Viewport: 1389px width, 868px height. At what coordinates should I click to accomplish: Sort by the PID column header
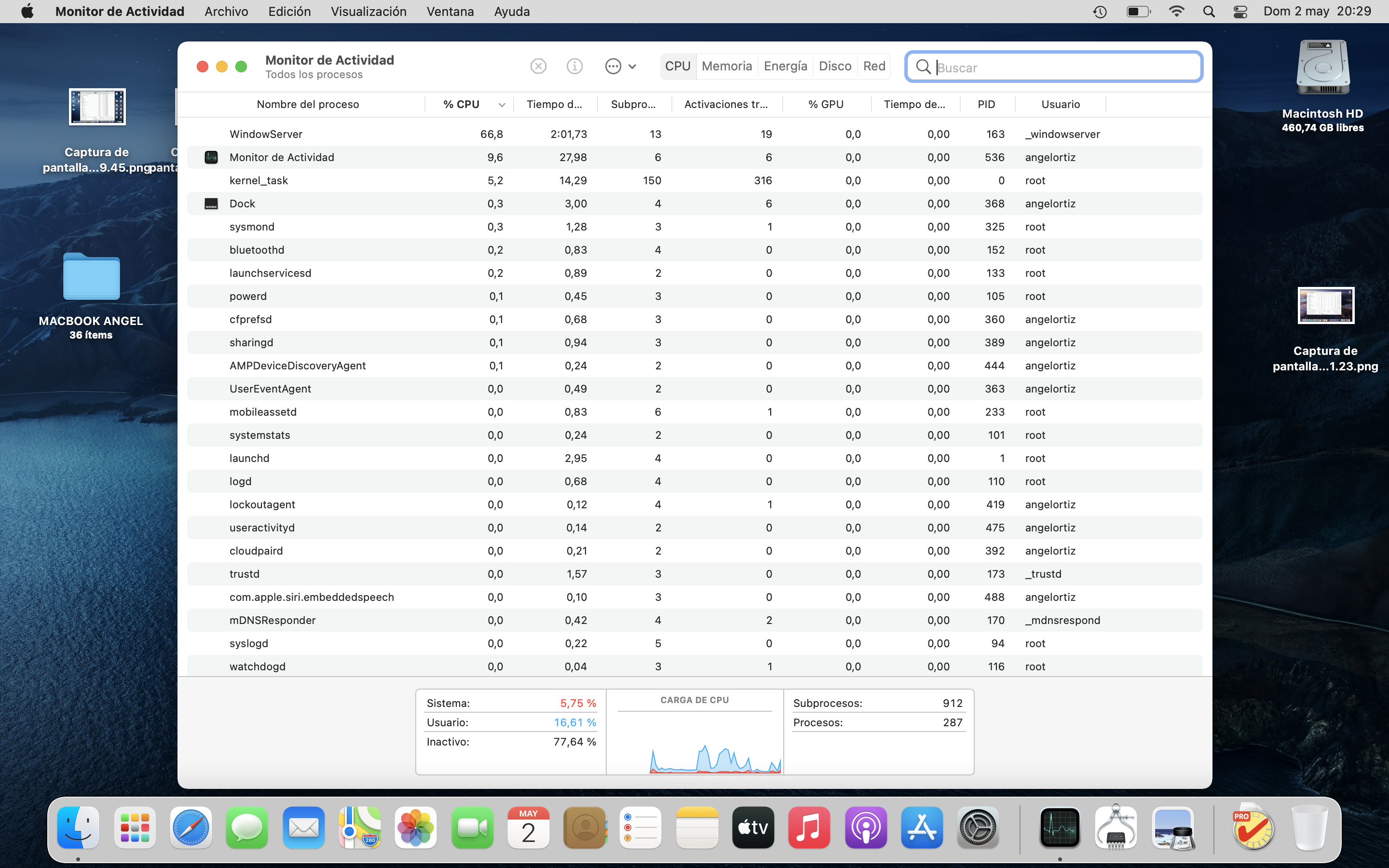pyautogui.click(x=986, y=105)
